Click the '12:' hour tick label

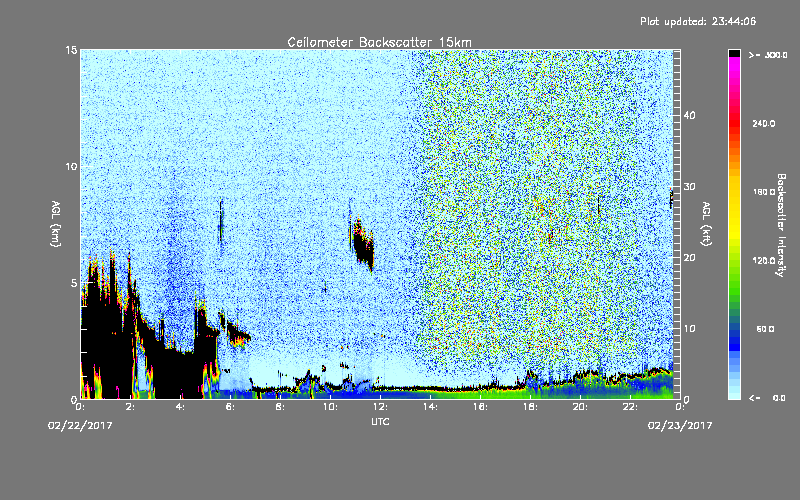(x=381, y=407)
